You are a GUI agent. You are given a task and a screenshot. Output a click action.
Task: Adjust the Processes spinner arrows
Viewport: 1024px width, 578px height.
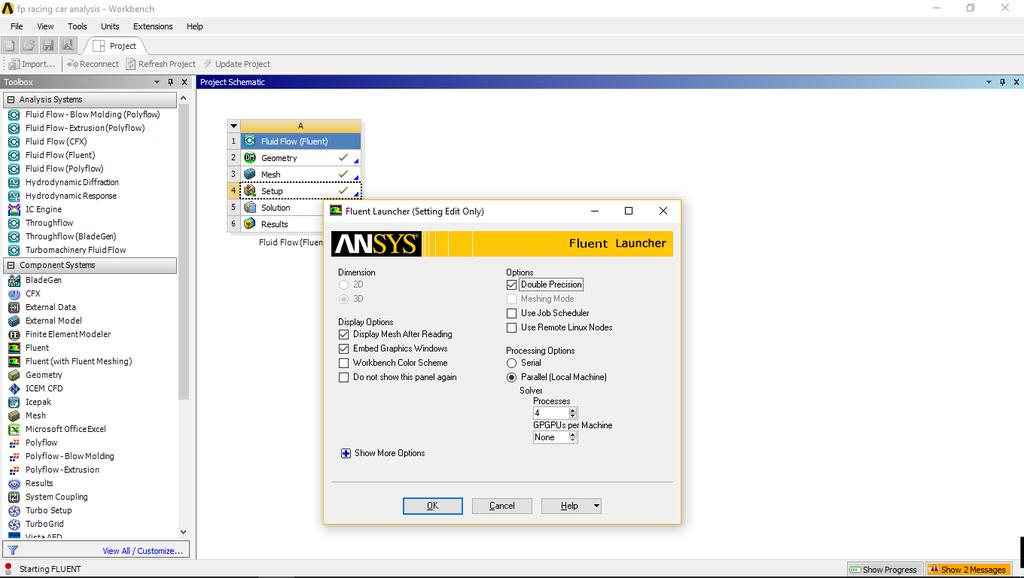[x=573, y=413]
